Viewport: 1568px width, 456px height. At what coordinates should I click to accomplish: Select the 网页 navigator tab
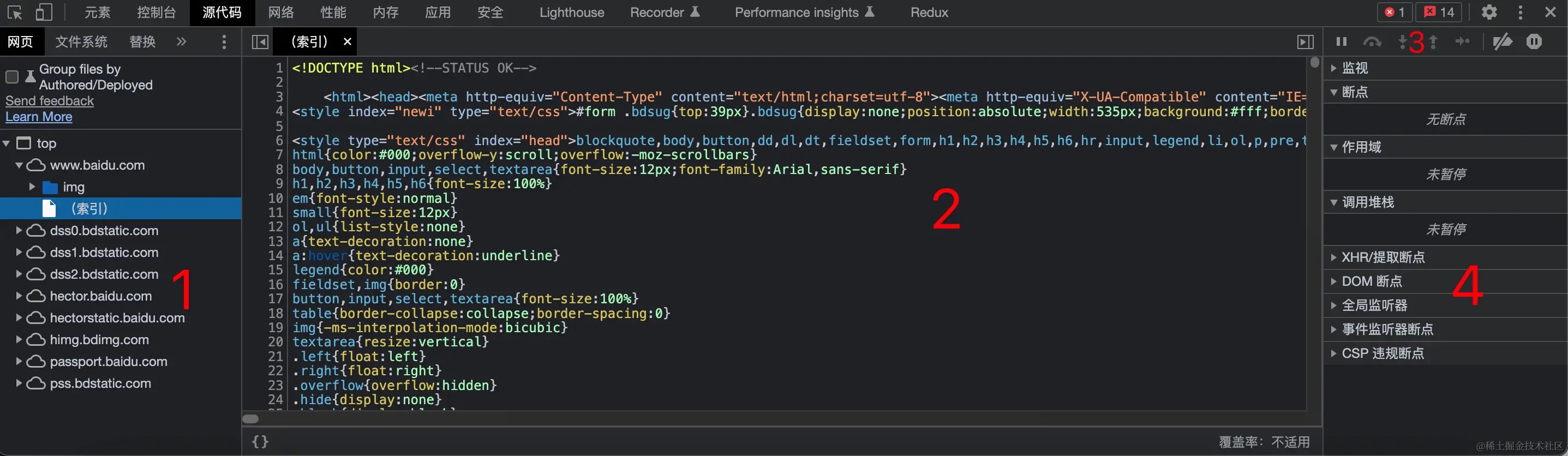(x=20, y=41)
